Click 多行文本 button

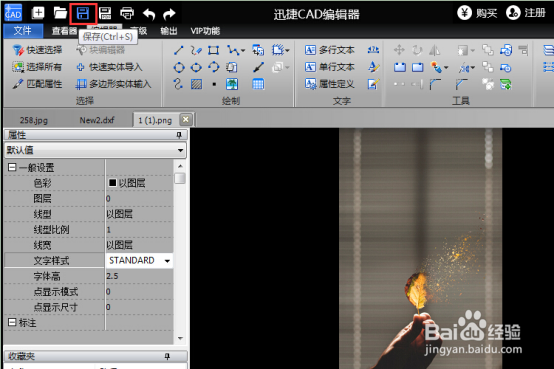point(330,50)
